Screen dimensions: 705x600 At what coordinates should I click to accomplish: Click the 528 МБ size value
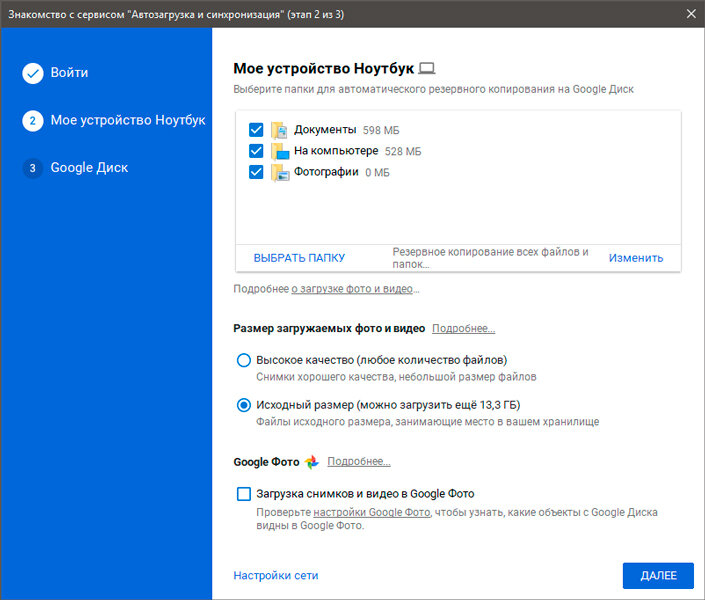403,152
